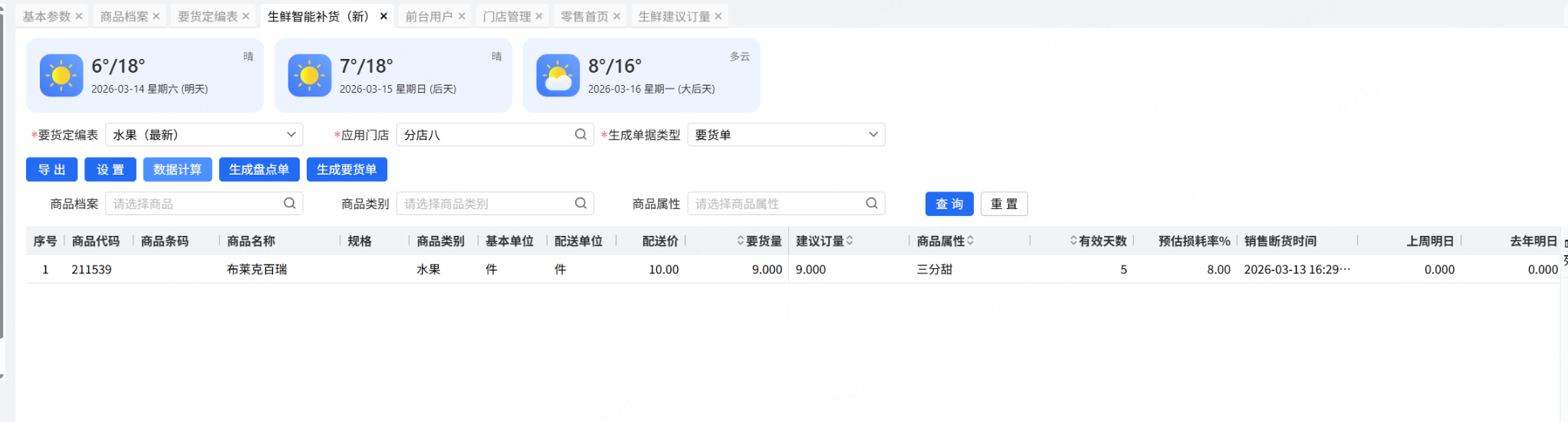Viewport: 1568px width, 422px height.
Task: Click the 重置 button
Action: coord(1004,204)
